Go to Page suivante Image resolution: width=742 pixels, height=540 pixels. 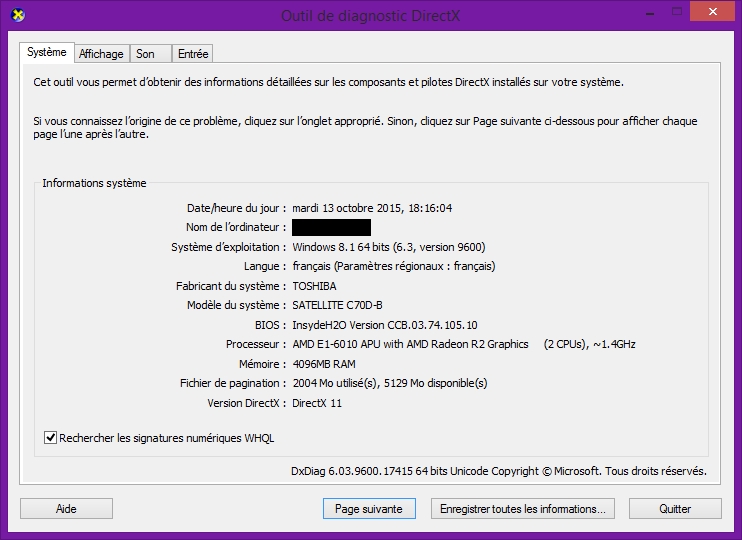click(x=369, y=509)
